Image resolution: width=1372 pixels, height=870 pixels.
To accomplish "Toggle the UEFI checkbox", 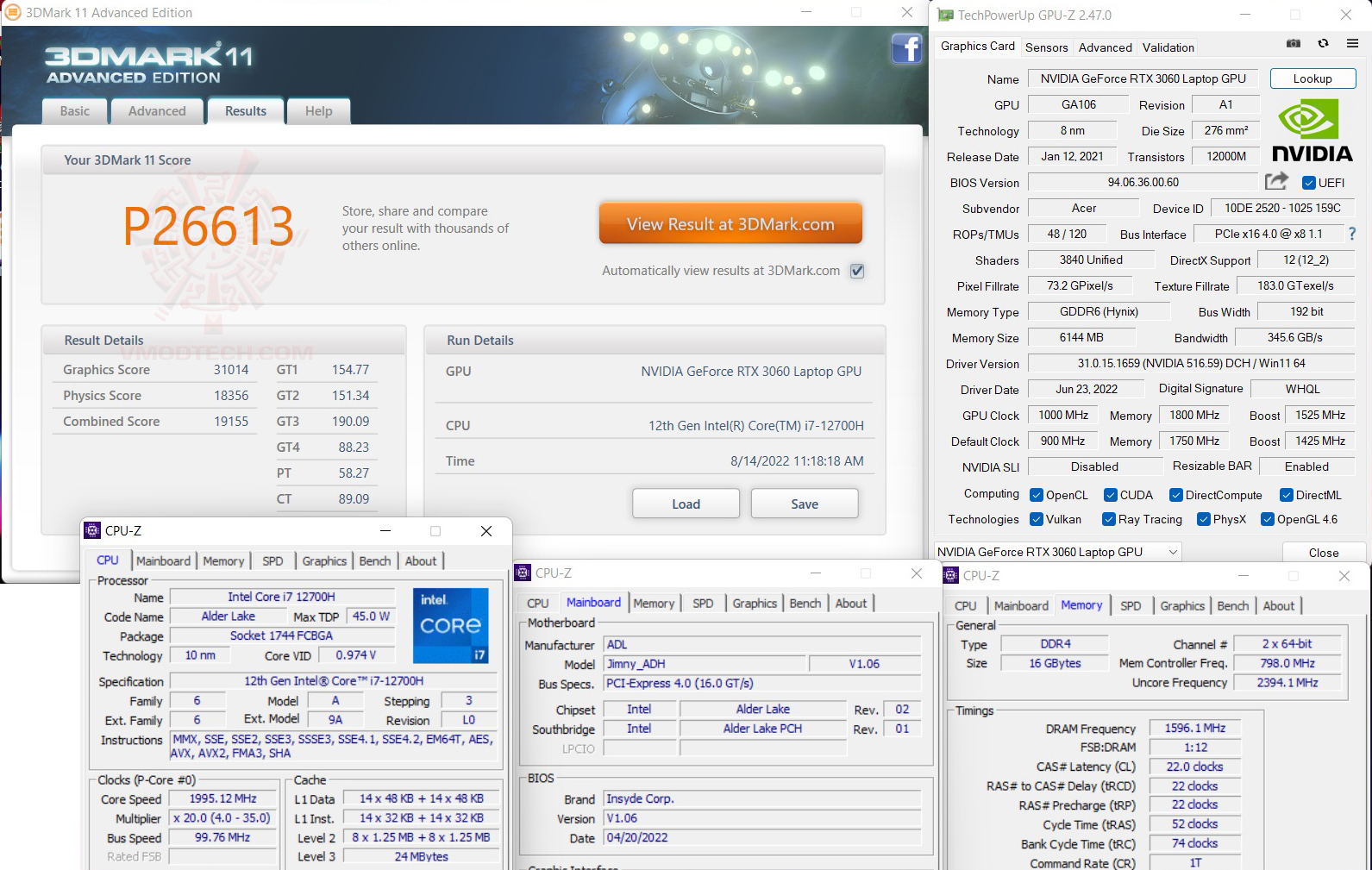I will (x=1309, y=183).
